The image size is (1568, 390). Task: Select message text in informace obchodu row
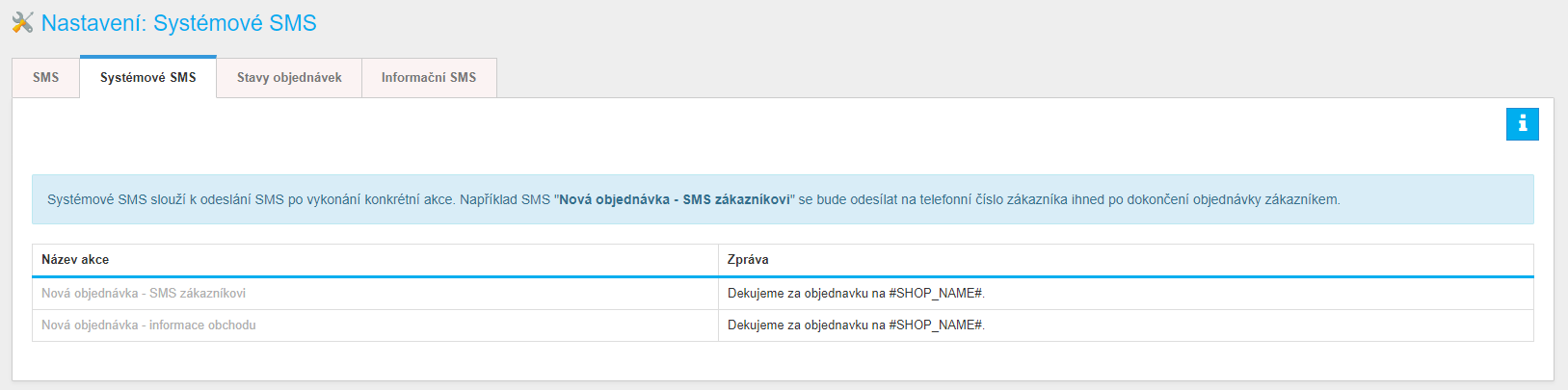pyautogui.click(x=856, y=325)
